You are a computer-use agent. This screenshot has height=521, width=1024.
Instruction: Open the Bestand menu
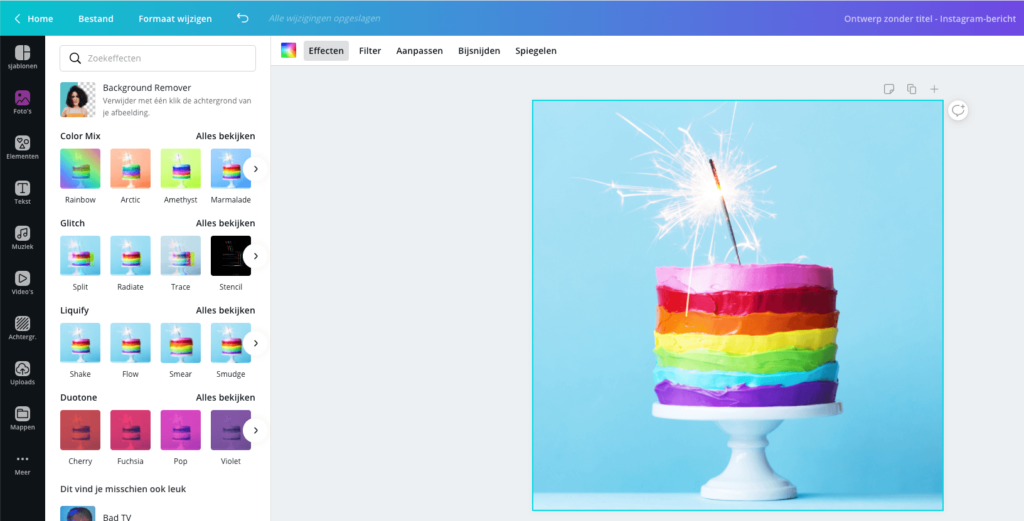point(96,18)
